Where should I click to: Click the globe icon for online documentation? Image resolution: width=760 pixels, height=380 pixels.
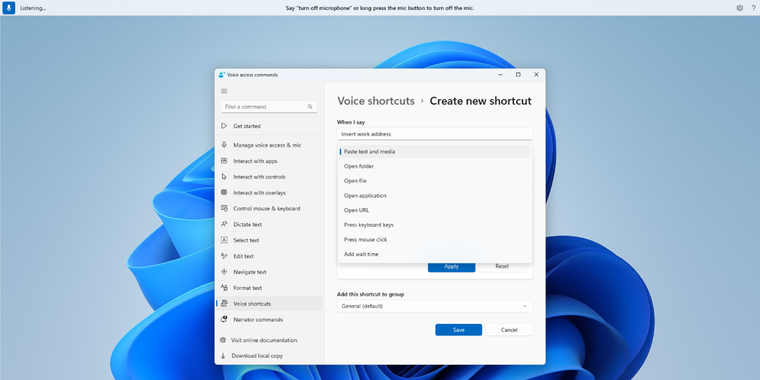[x=223, y=340]
